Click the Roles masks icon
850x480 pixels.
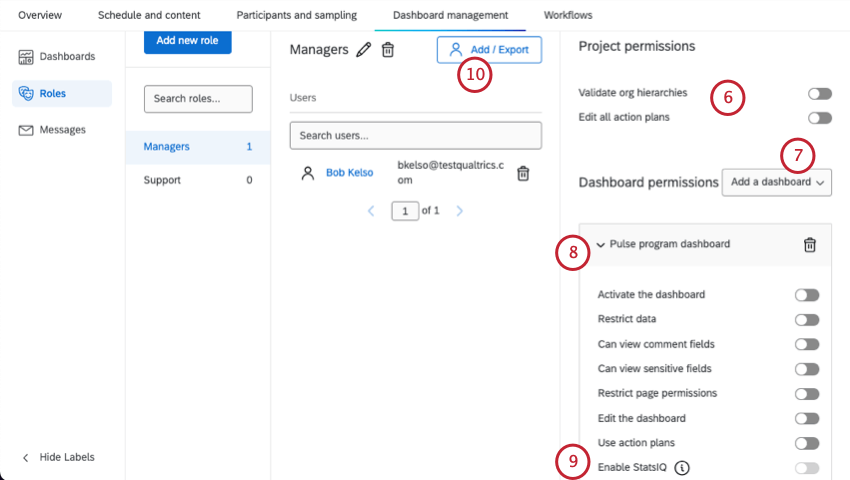[x=25, y=93]
